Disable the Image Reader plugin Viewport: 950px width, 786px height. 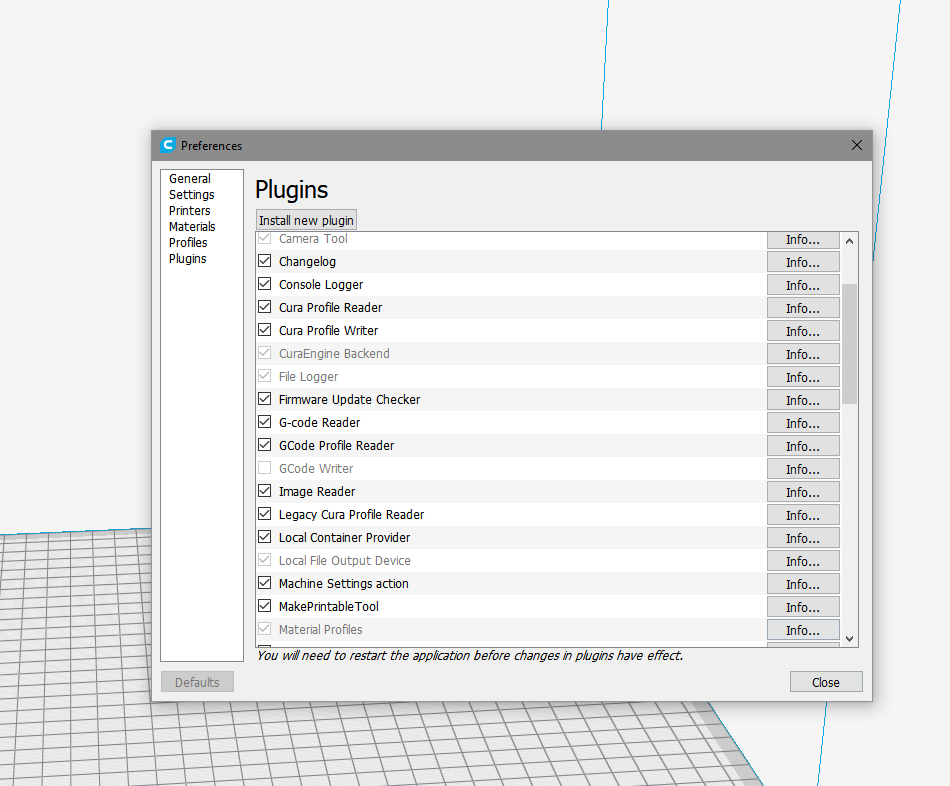pos(265,491)
